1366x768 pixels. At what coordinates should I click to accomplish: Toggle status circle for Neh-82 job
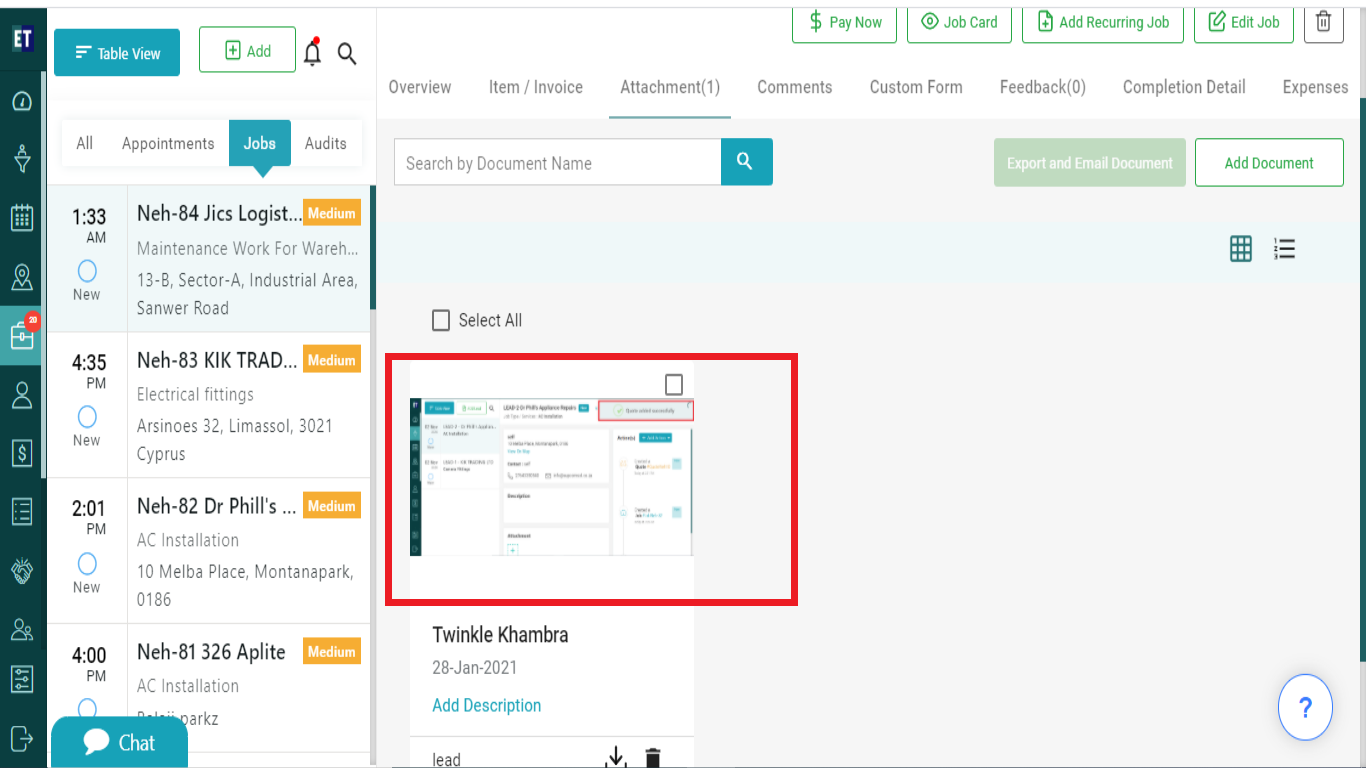tap(87, 563)
